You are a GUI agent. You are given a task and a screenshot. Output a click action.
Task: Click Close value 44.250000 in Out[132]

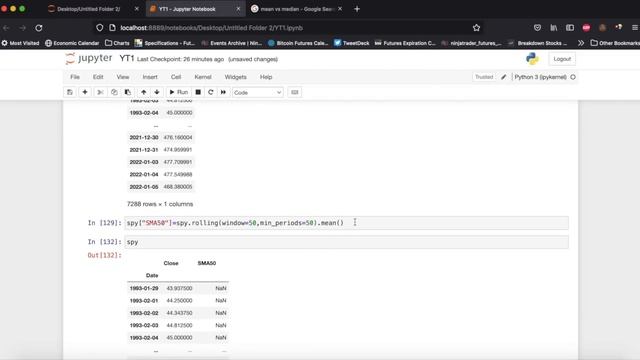pos(179,301)
